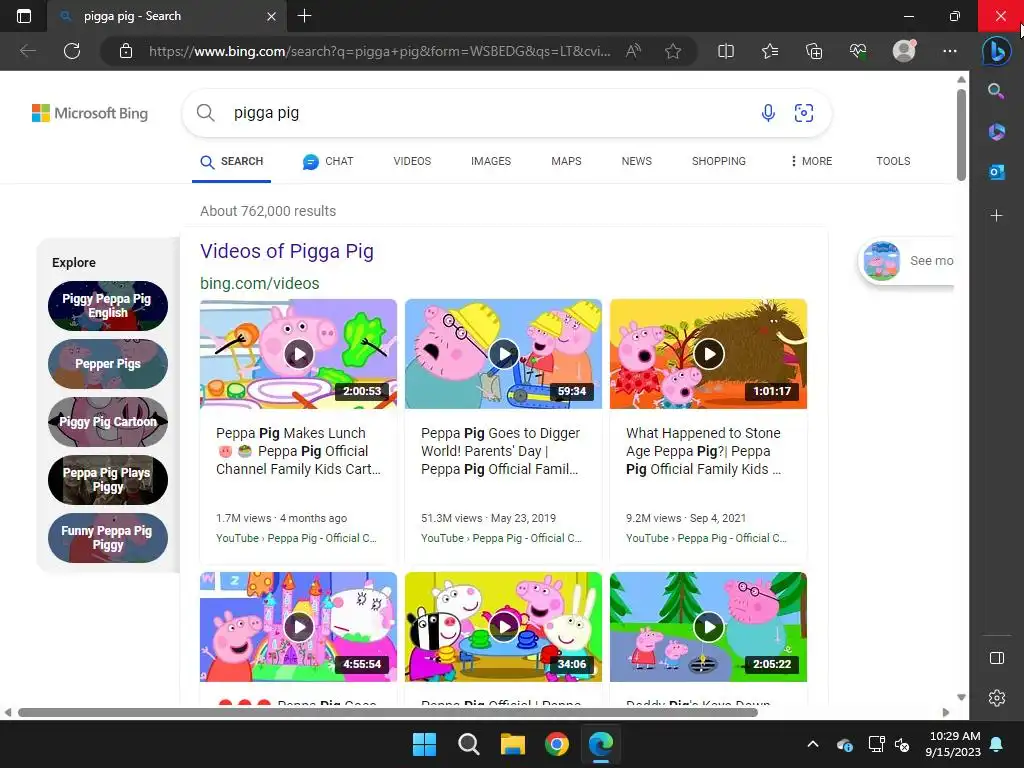The image size is (1024, 768).
Task: Open the TOOLS filter option
Action: 893,161
